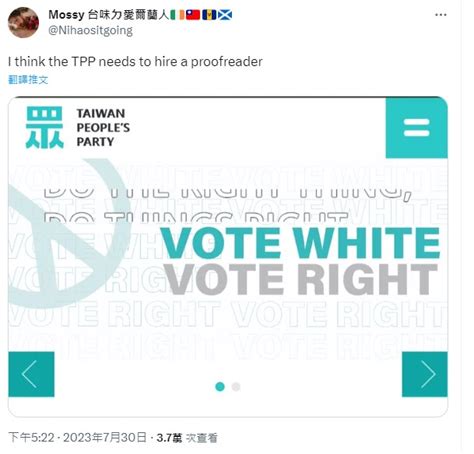Click the gray VOTE RIGHT headline

[301, 279]
